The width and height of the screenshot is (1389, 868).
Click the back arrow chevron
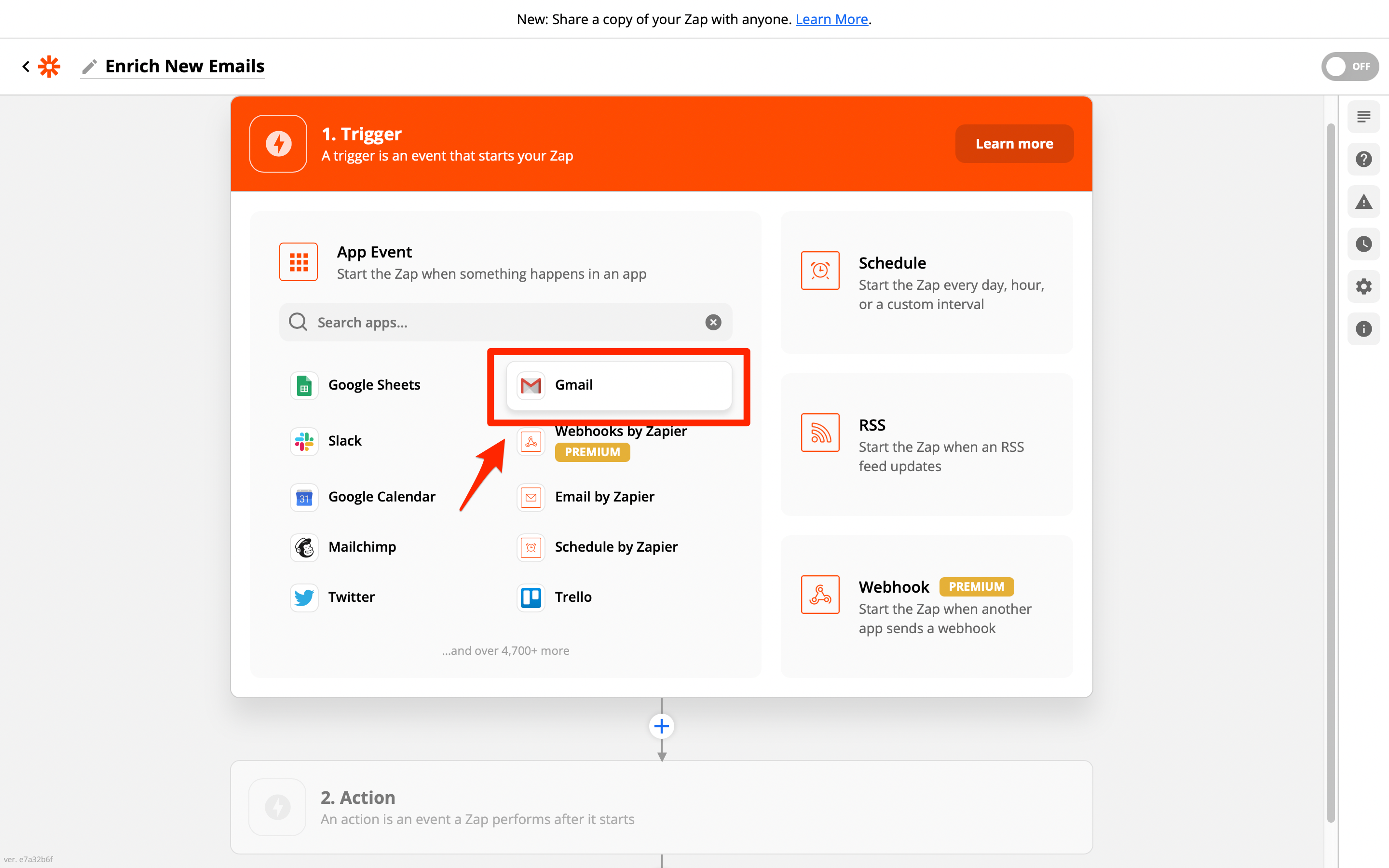coord(26,67)
